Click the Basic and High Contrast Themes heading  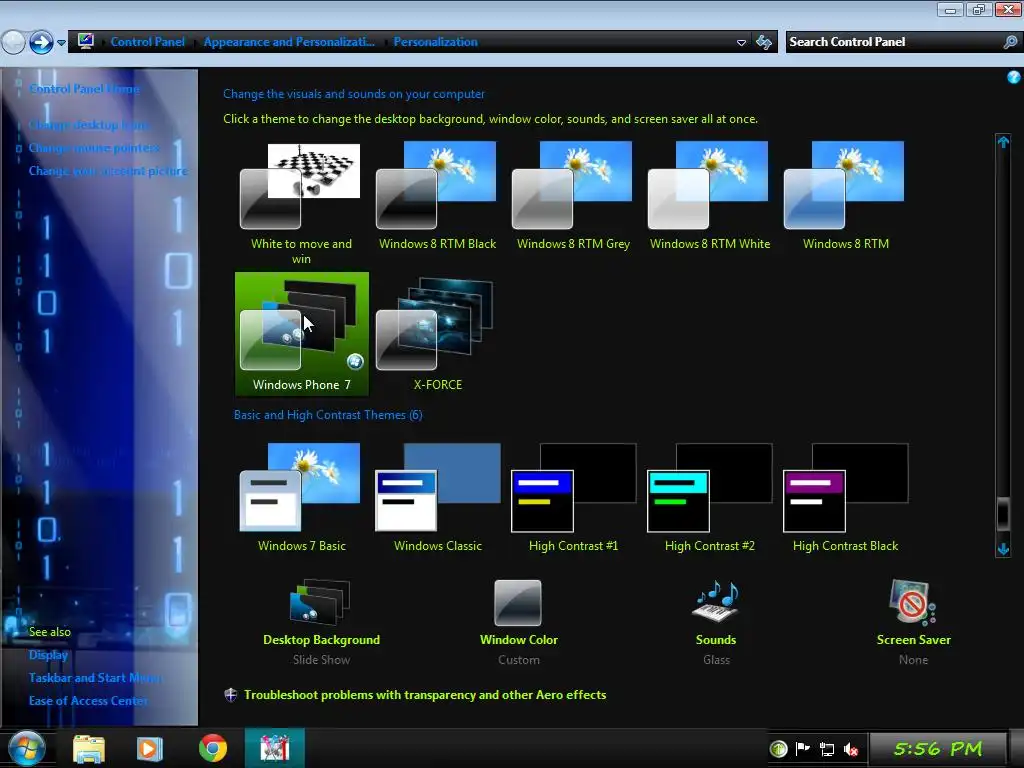(x=328, y=415)
